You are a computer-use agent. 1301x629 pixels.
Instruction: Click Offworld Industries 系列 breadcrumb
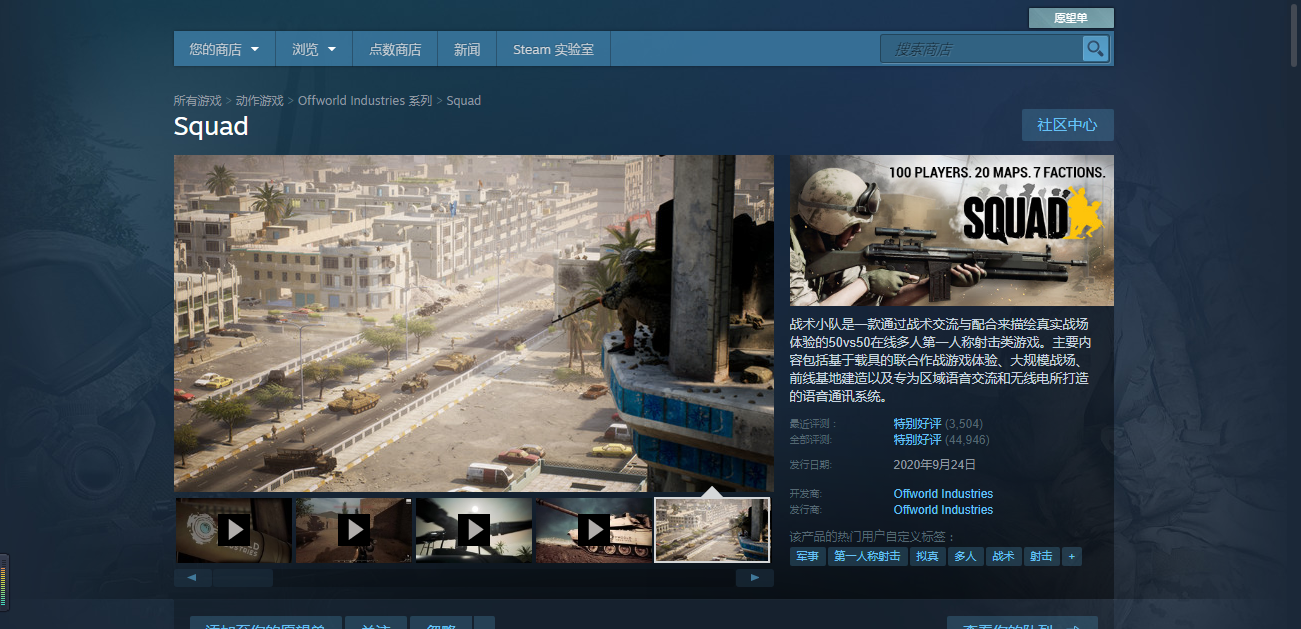tap(365, 101)
